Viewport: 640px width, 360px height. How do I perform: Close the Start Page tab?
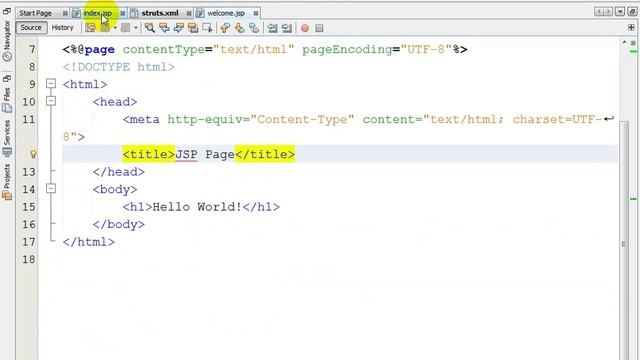pyautogui.click(x=65, y=13)
